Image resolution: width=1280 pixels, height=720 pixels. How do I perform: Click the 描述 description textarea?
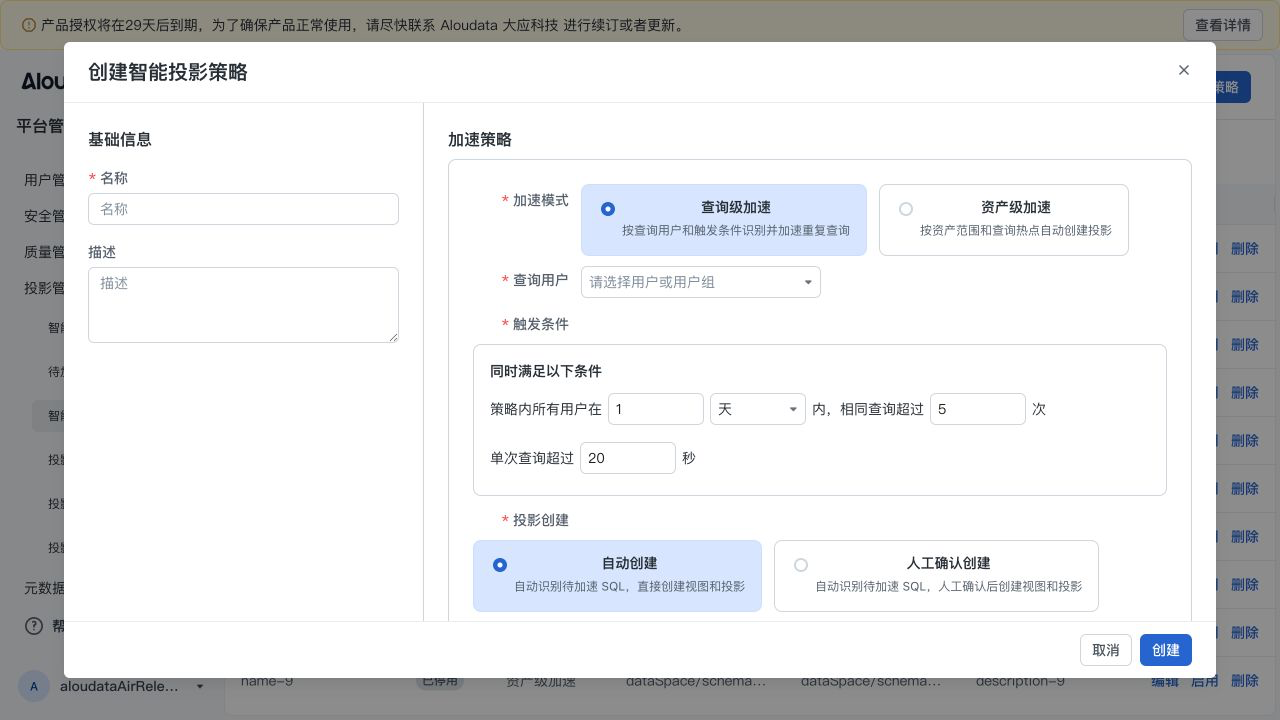point(243,305)
